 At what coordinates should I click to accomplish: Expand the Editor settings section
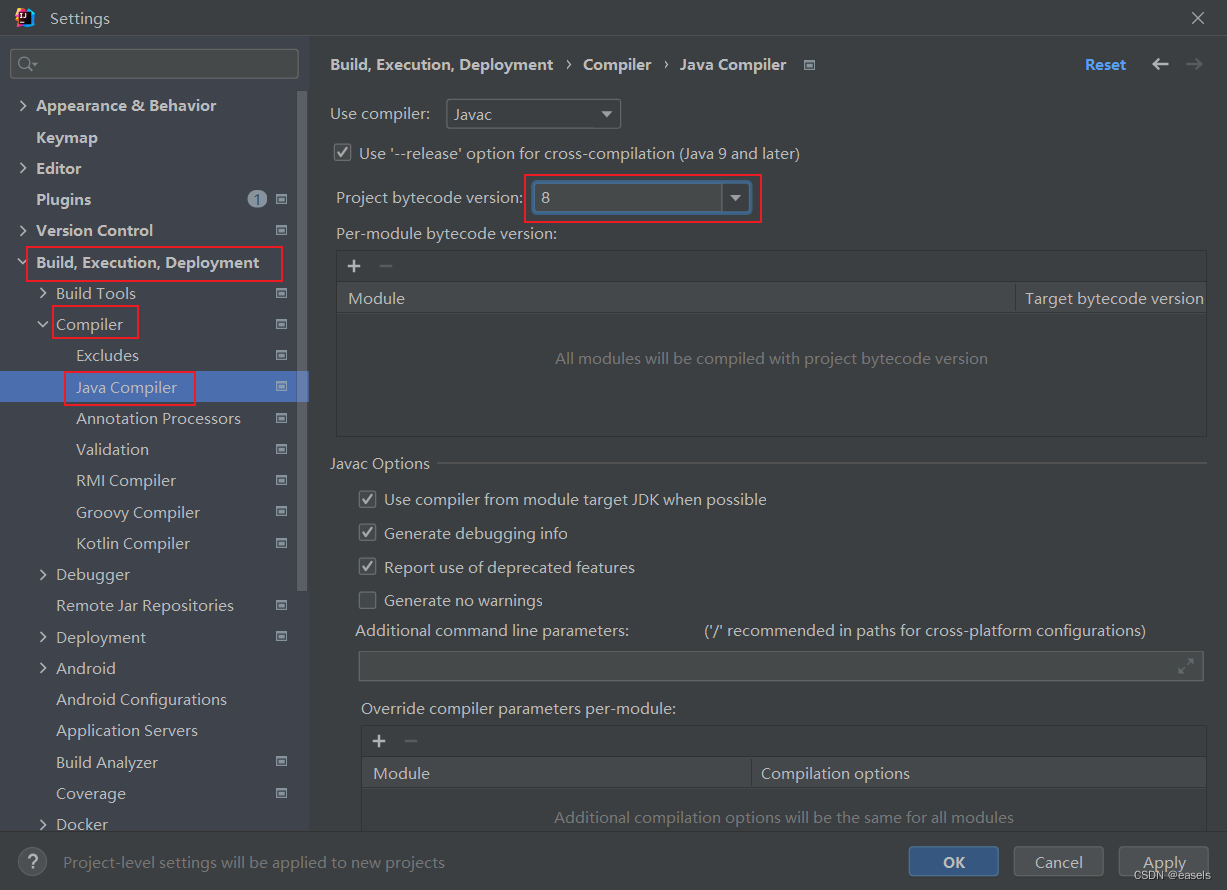point(23,168)
